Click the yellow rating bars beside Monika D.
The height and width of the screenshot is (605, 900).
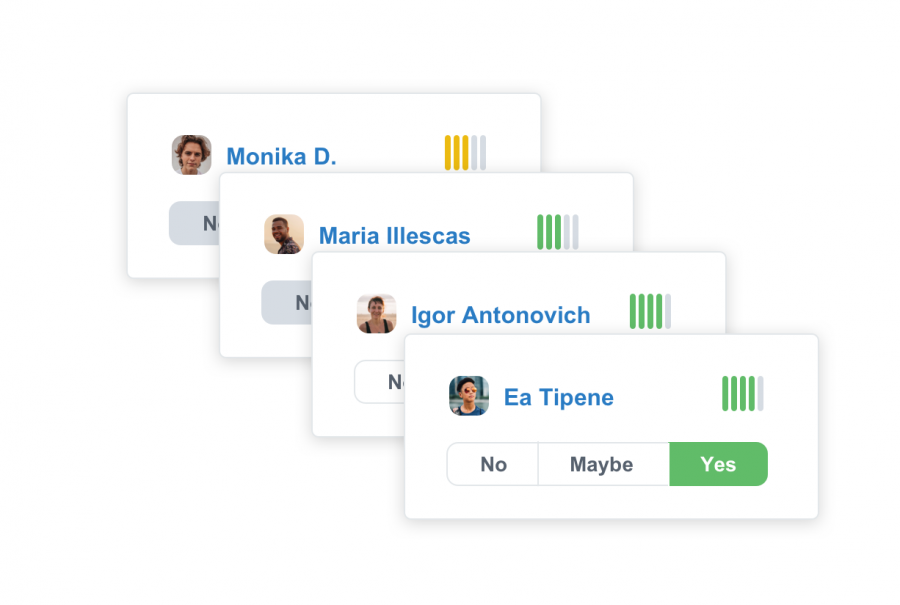(465, 153)
